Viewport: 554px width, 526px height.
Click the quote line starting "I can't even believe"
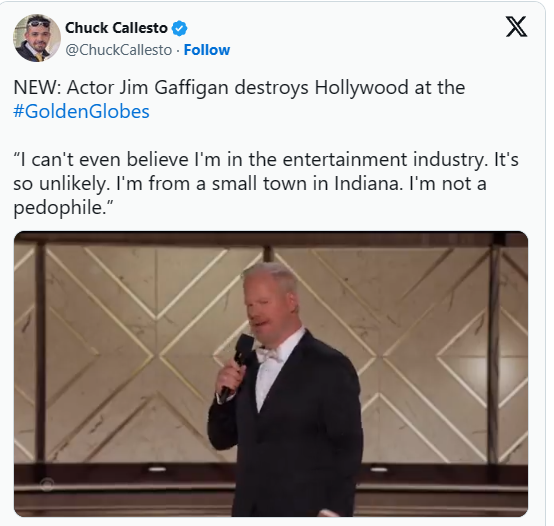coord(266,159)
